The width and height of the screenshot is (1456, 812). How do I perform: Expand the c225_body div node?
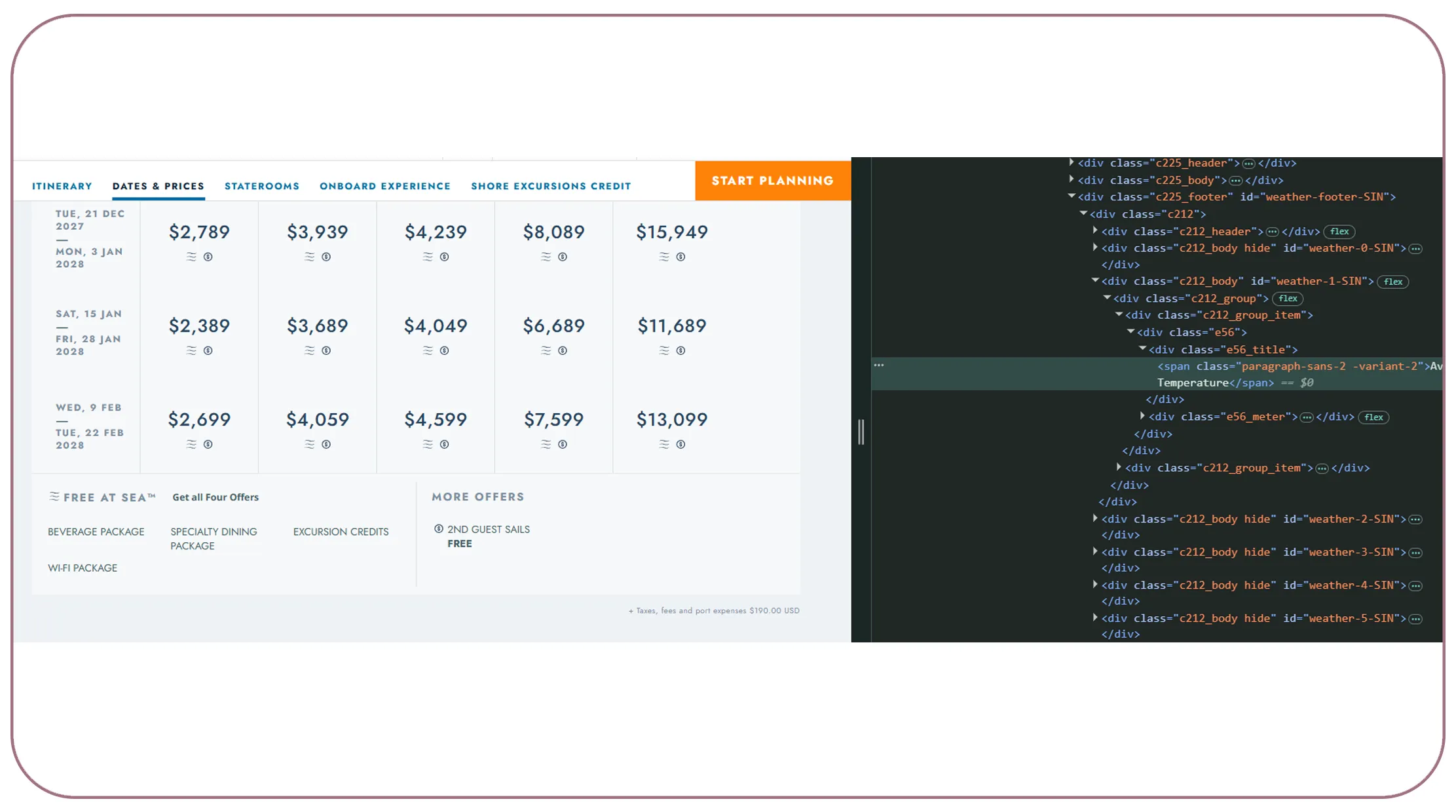pos(1072,179)
